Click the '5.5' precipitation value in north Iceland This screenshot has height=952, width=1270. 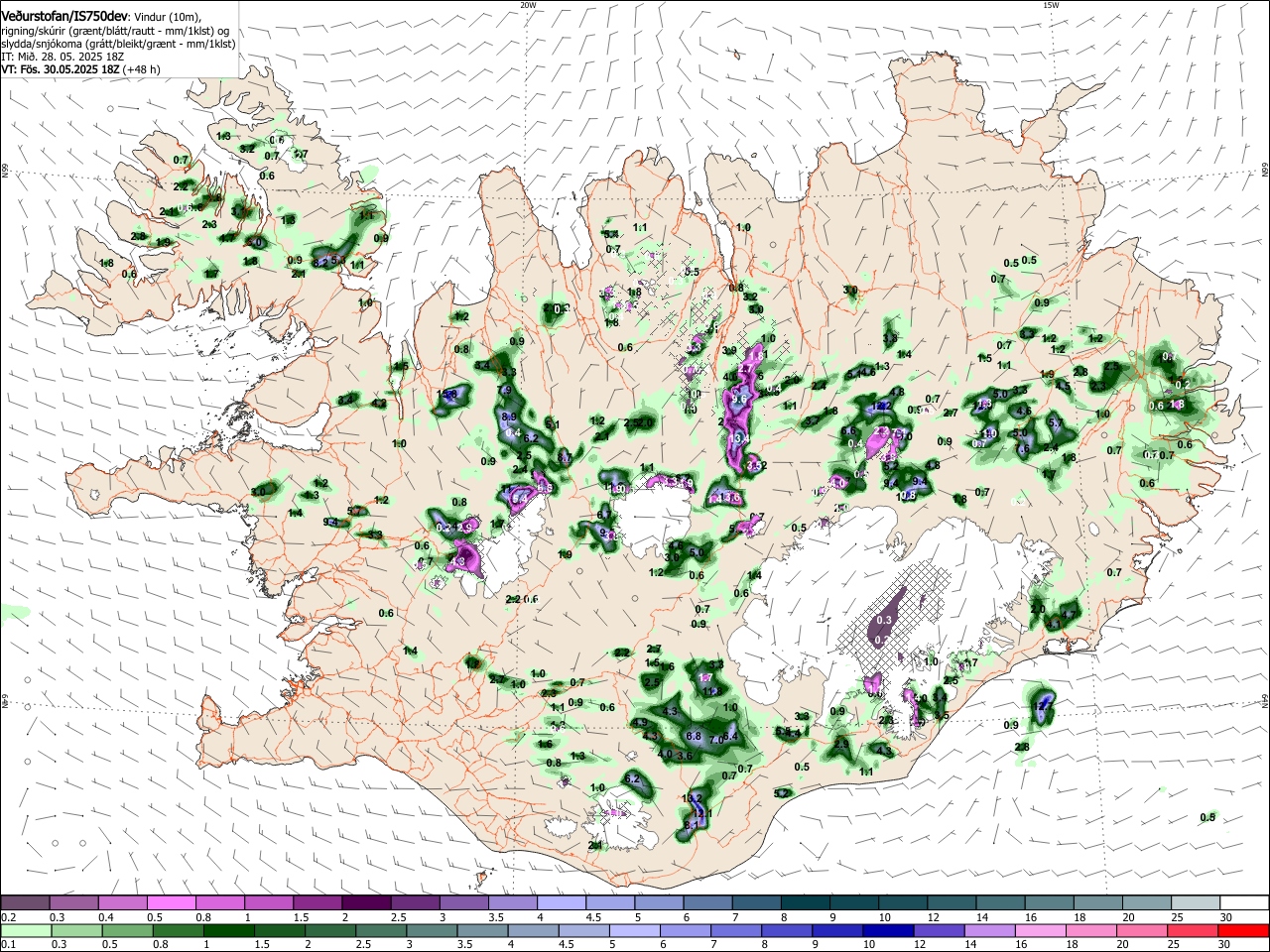(692, 272)
